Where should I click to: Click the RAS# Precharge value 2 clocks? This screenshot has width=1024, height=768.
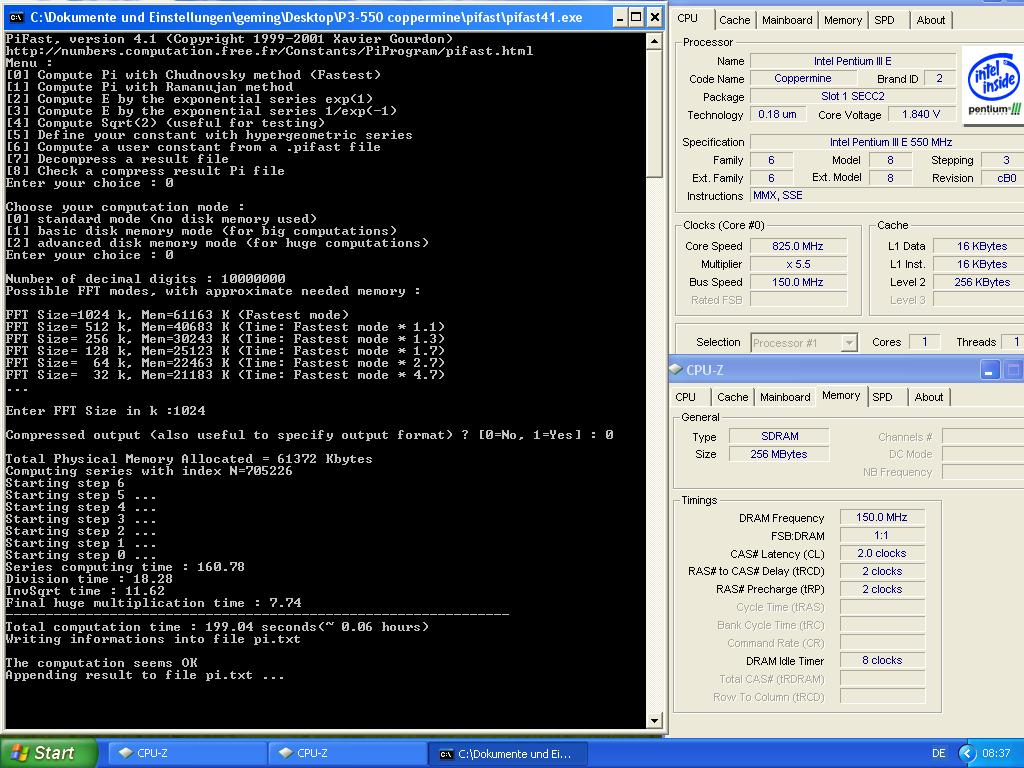coord(882,589)
